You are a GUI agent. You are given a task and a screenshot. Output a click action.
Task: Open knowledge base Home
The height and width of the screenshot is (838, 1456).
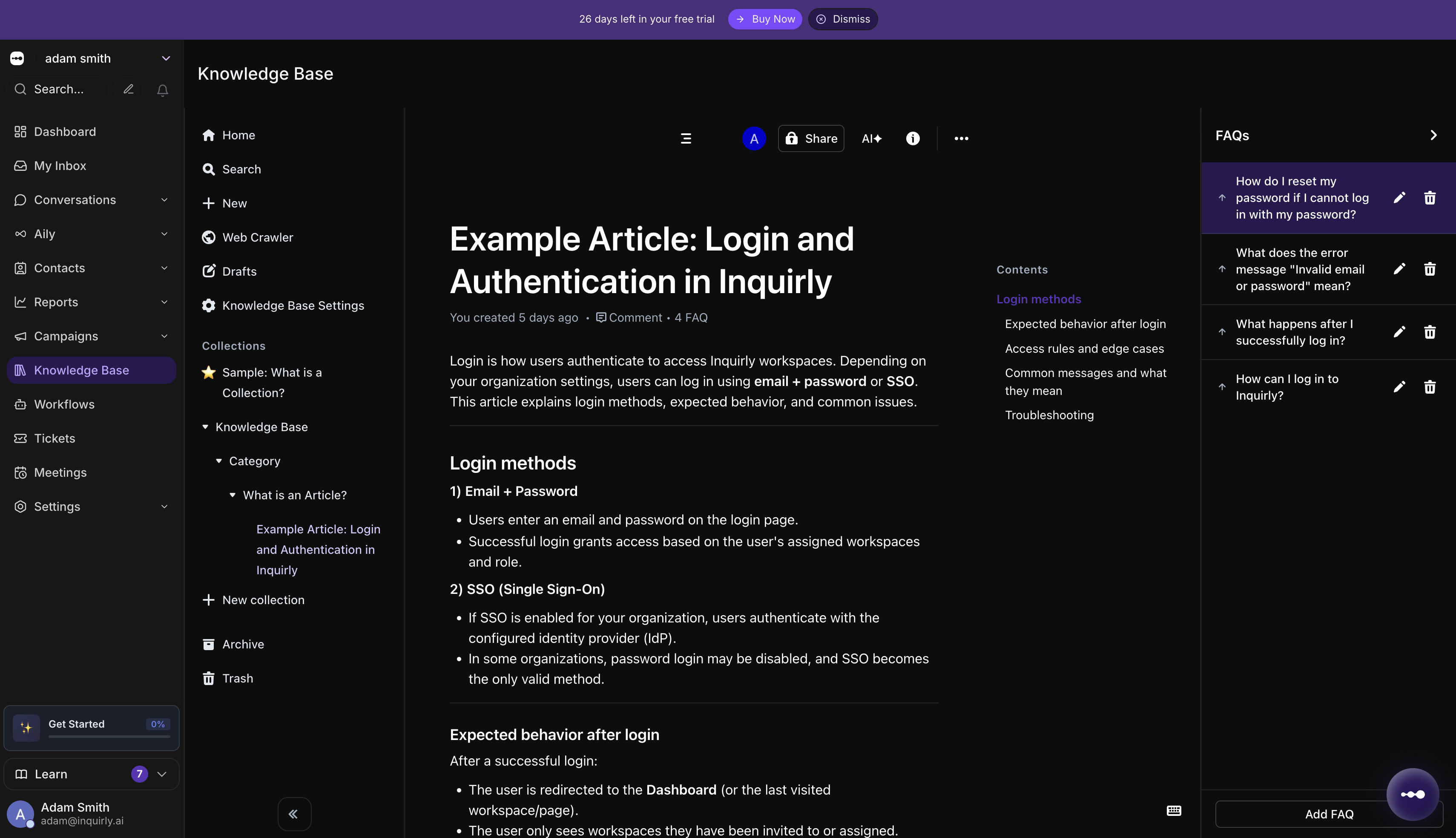[228, 135]
